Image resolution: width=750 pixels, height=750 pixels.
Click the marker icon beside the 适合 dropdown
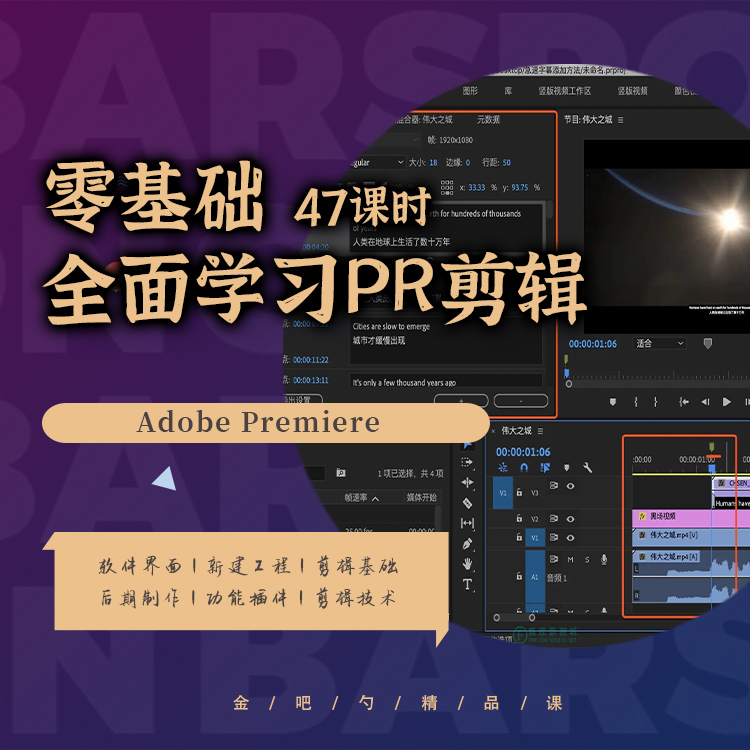[708, 343]
